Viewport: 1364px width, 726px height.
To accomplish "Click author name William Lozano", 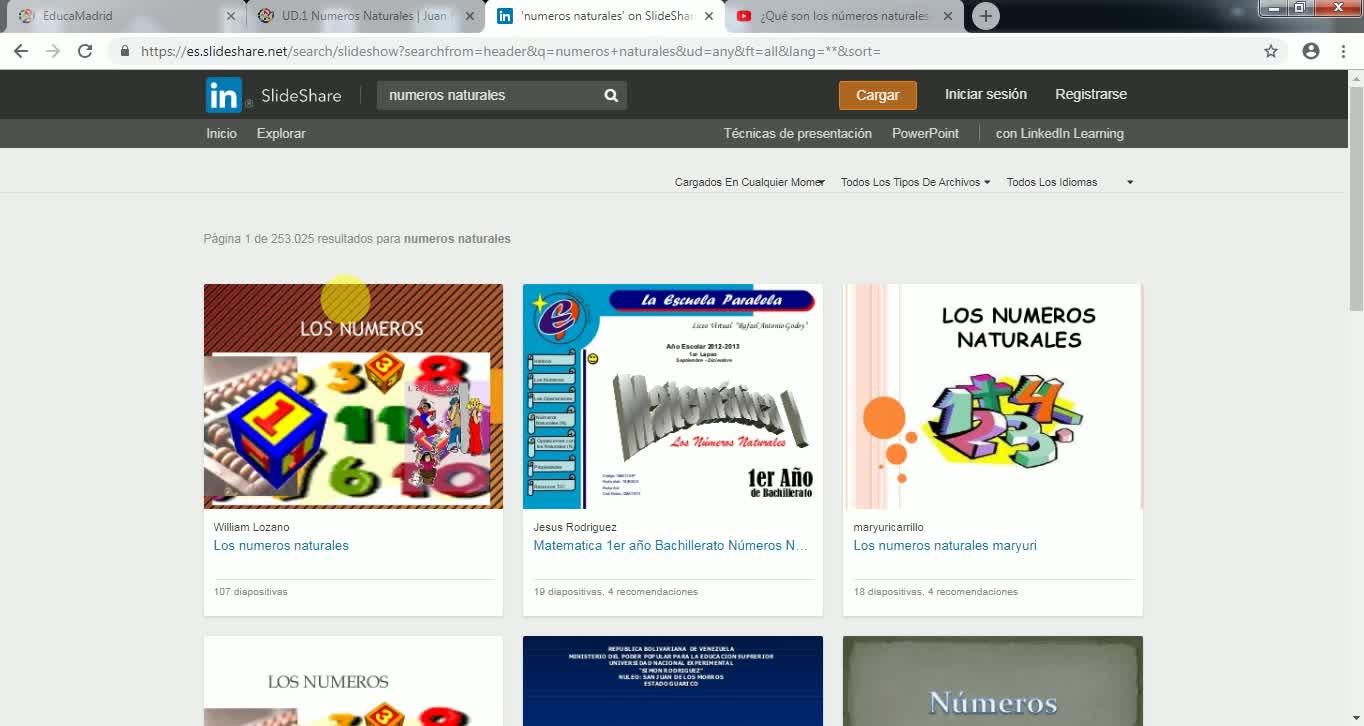I will pyautogui.click(x=251, y=527).
